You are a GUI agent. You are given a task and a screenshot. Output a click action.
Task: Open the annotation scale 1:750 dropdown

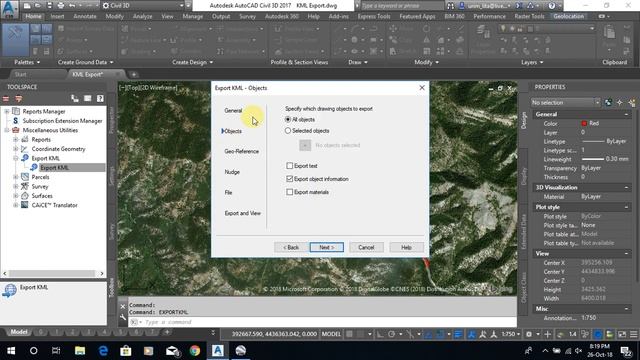(511, 334)
